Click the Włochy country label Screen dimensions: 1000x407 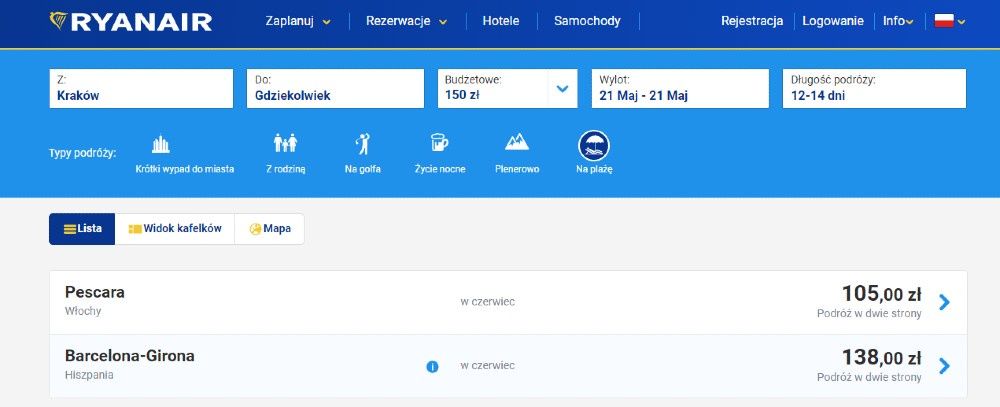tap(83, 311)
